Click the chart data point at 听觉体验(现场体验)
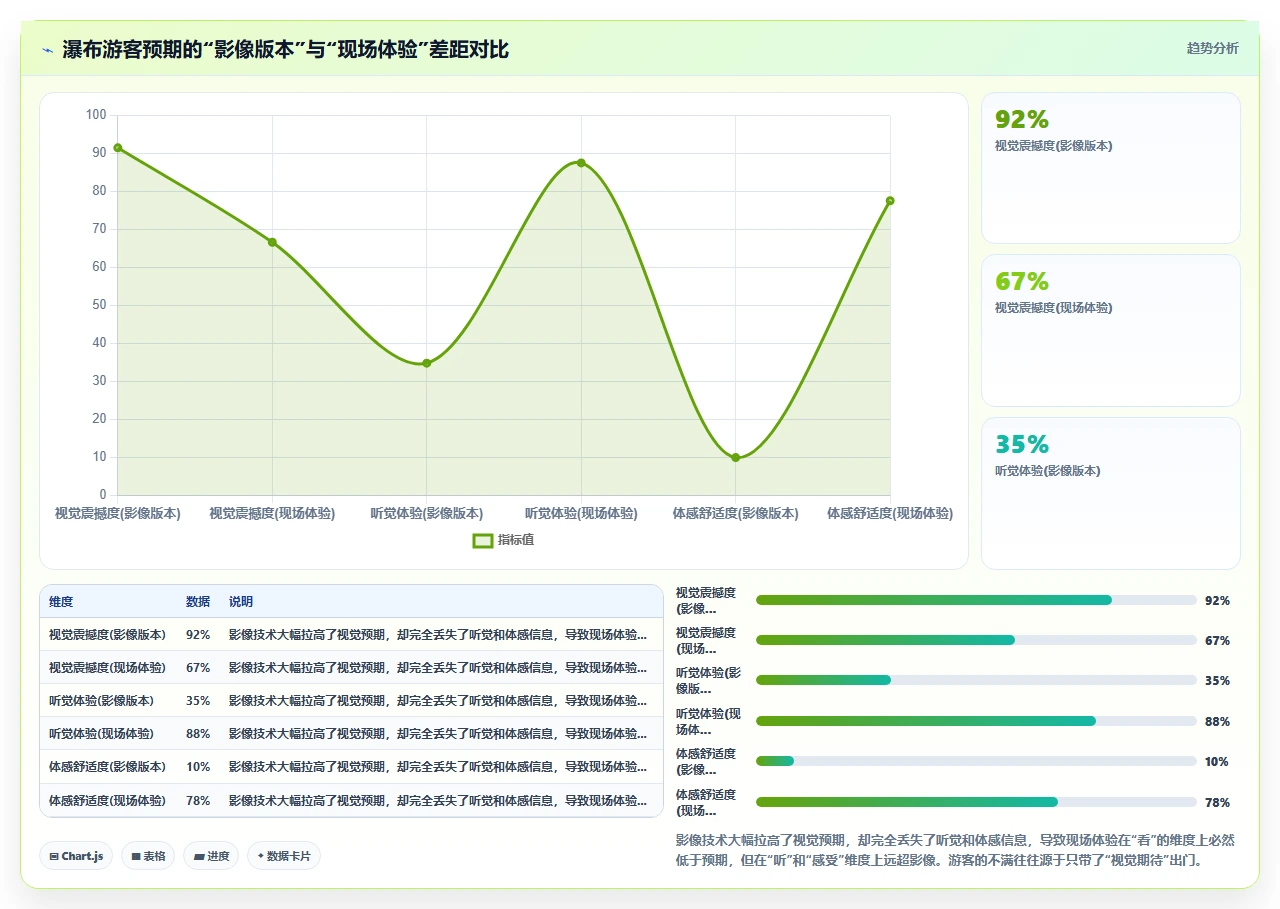The width and height of the screenshot is (1280, 909). 581,163
